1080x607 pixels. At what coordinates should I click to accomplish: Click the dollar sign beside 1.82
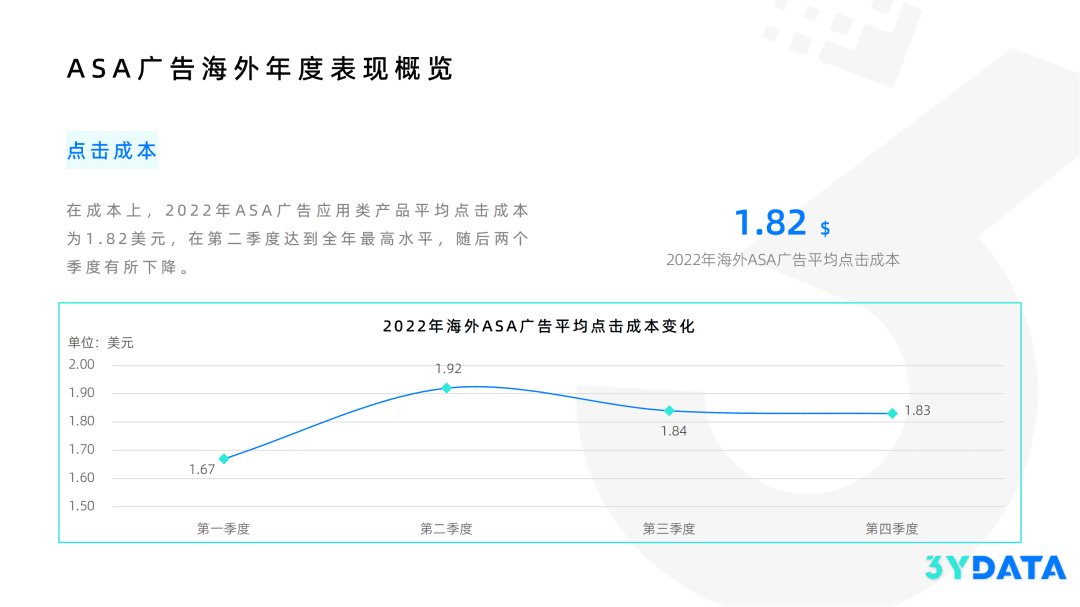click(x=825, y=228)
